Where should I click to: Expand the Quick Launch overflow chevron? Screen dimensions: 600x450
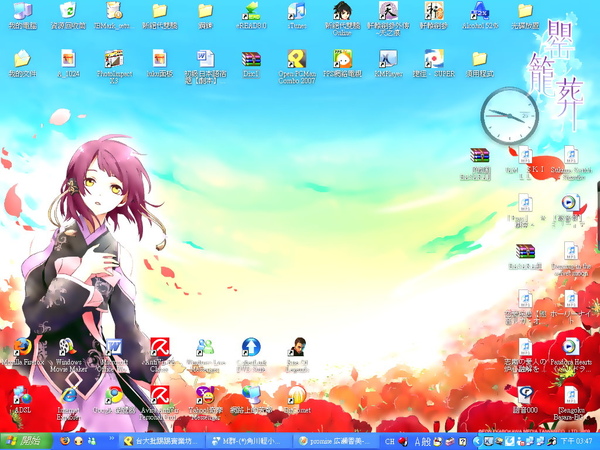(x=112, y=438)
